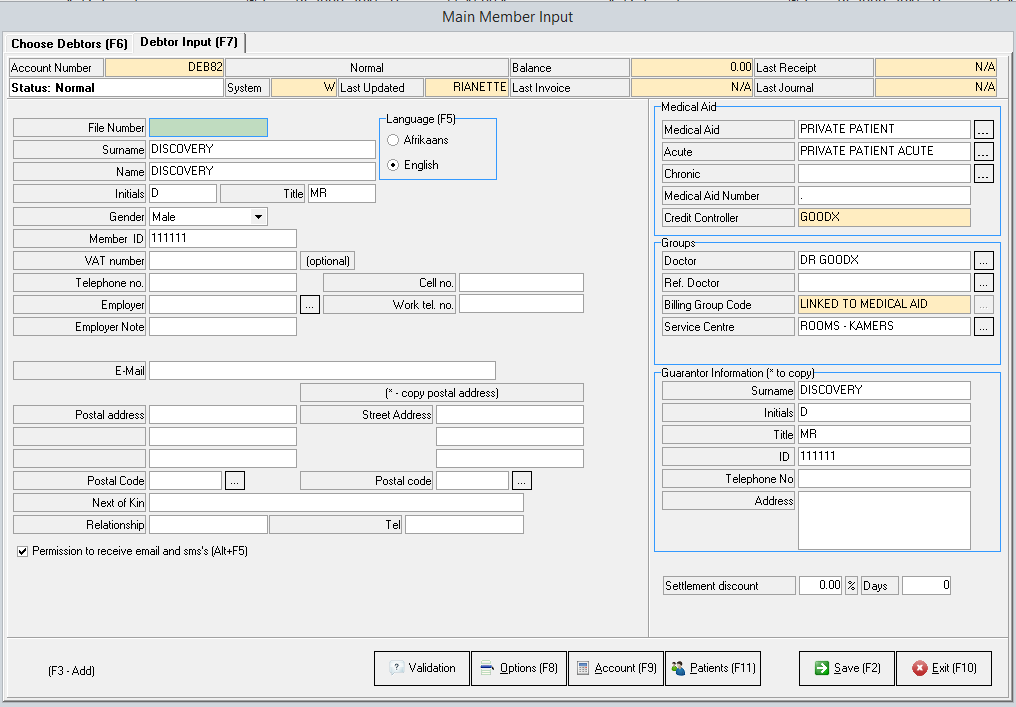Open Medical Aid lookup ellipsis button

point(984,130)
